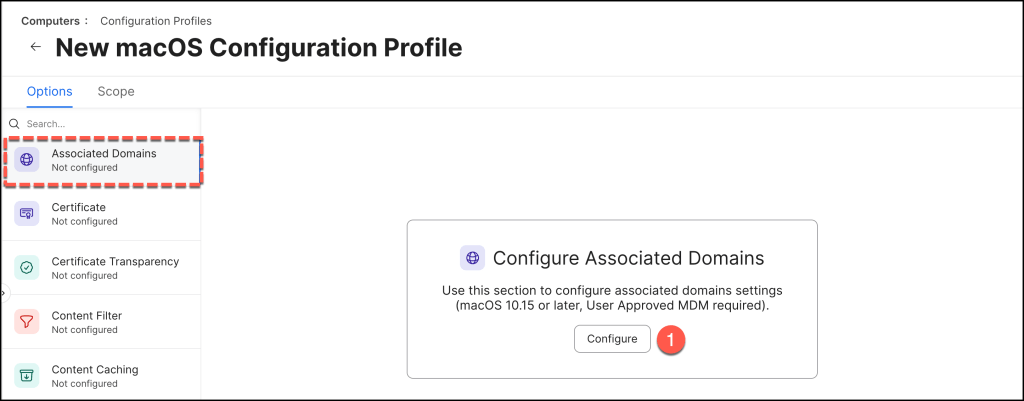Select the Associated Domains payload text

click(104, 153)
